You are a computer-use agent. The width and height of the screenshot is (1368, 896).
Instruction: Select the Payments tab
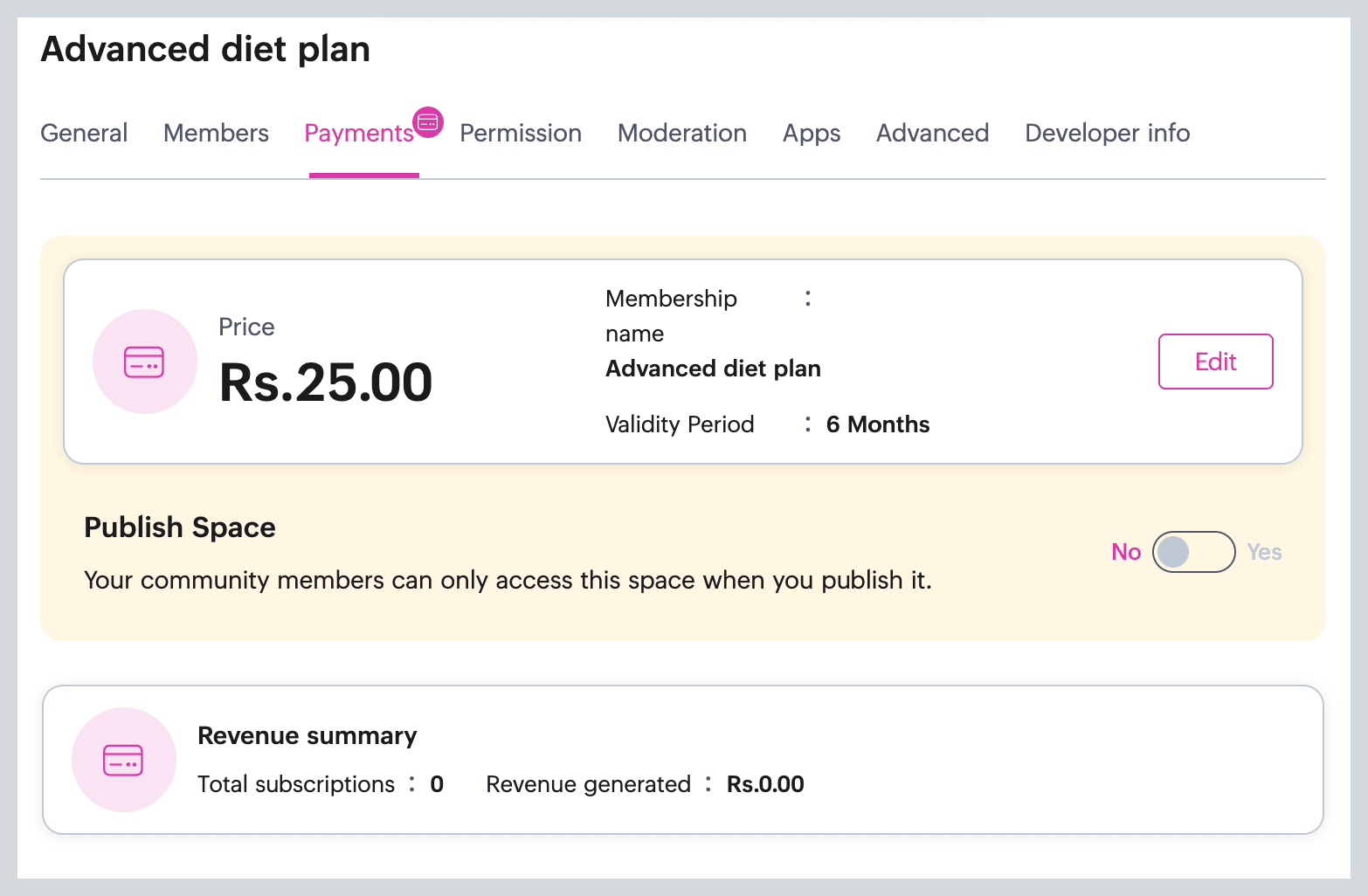[x=358, y=134]
